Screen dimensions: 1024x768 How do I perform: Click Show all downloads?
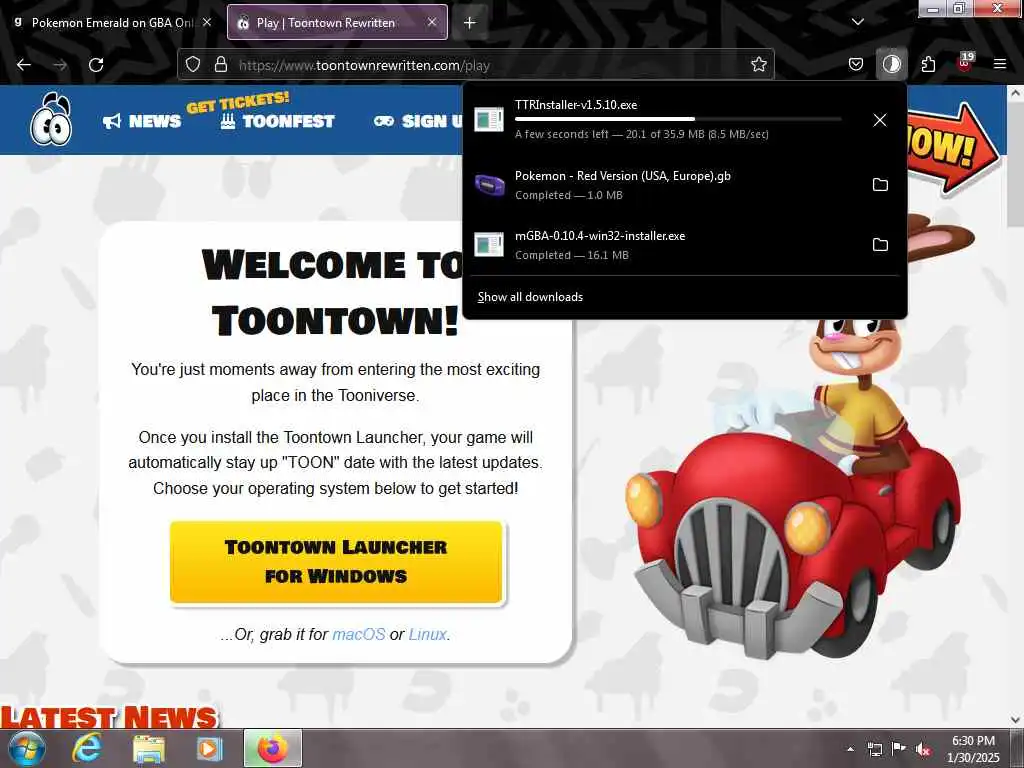[x=530, y=297]
